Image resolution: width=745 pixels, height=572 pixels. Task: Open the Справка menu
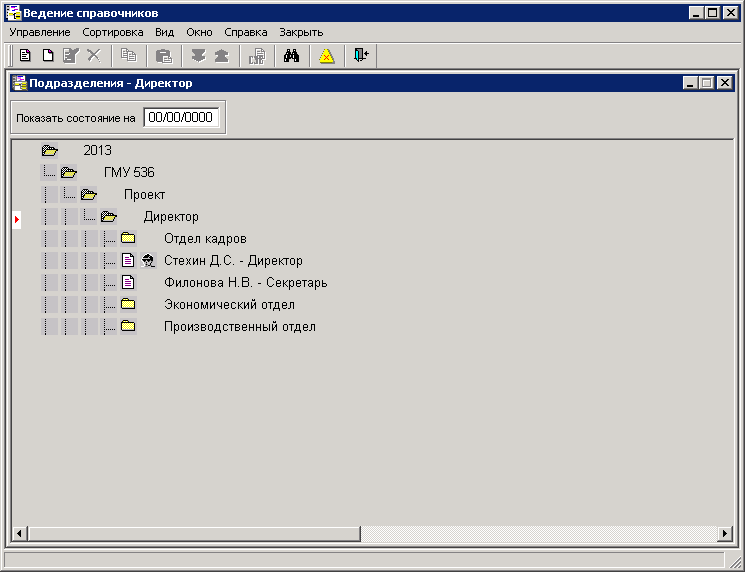click(246, 32)
